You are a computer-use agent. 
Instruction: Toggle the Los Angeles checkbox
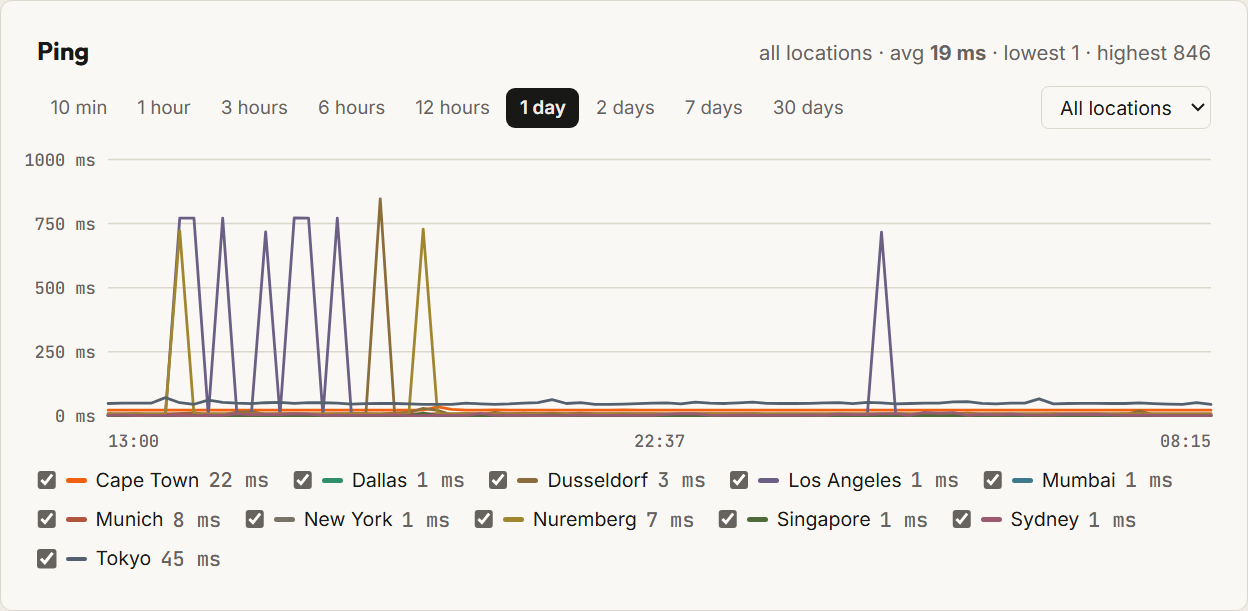pyautogui.click(x=739, y=480)
